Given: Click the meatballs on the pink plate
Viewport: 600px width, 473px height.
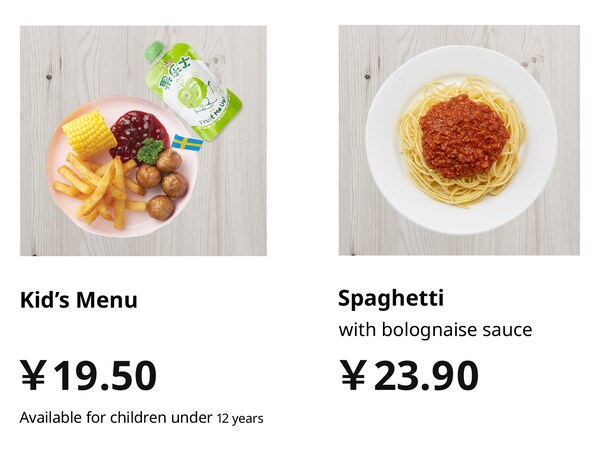Looking at the screenshot, I should pyautogui.click(x=163, y=184).
